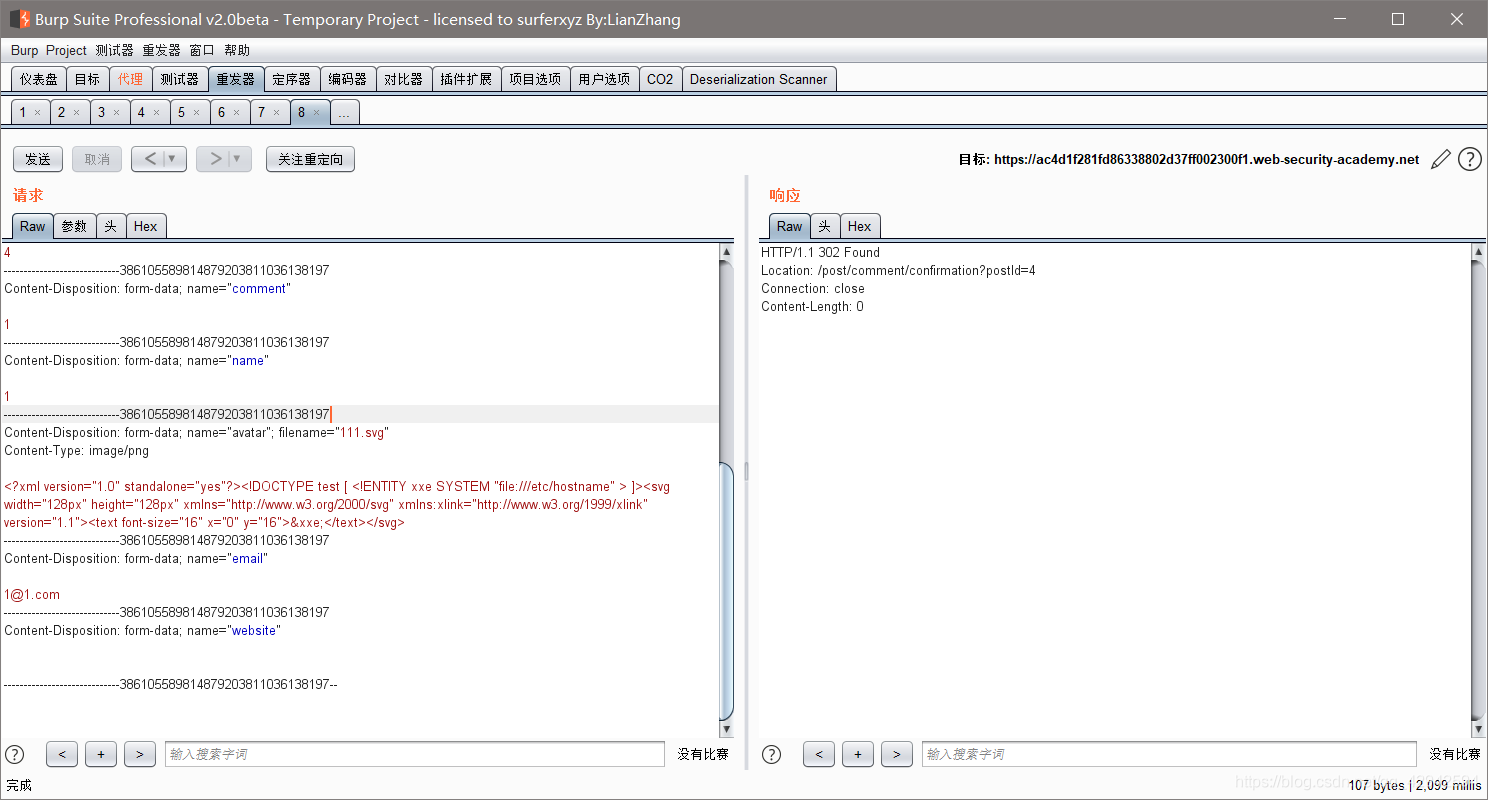Click 发送 send button
Screen dimensions: 1488x800
coord(38,159)
